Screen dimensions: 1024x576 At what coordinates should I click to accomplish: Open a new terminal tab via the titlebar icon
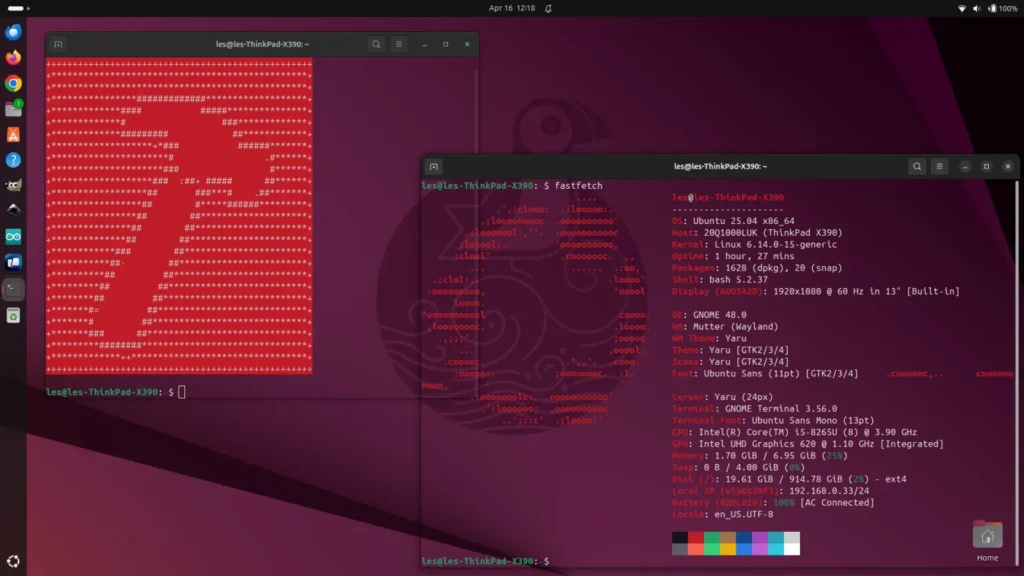pyautogui.click(x=432, y=167)
